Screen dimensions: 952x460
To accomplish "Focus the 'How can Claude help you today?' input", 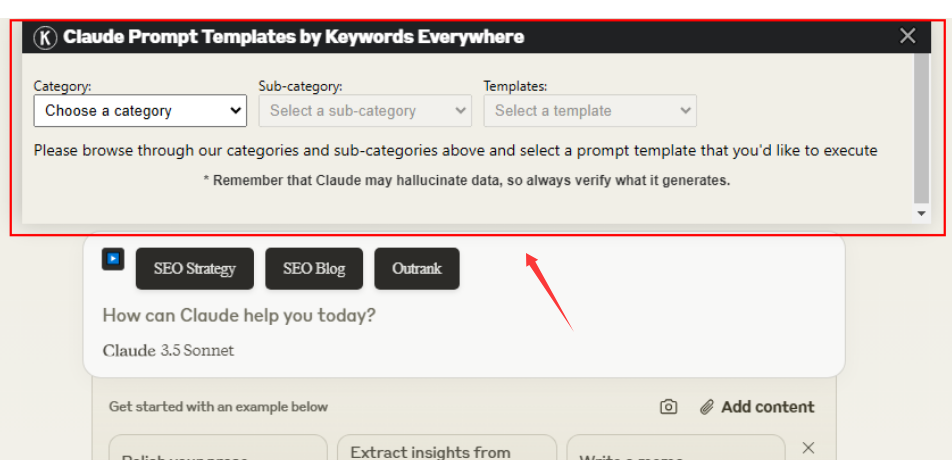I will [400, 316].
